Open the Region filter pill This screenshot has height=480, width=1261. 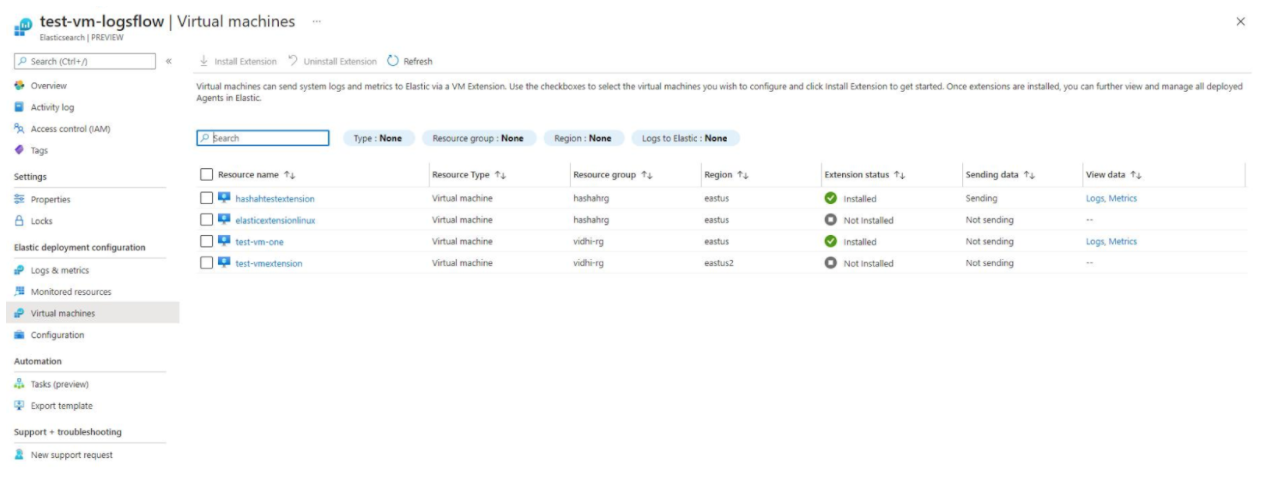pyautogui.click(x=583, y=138)
